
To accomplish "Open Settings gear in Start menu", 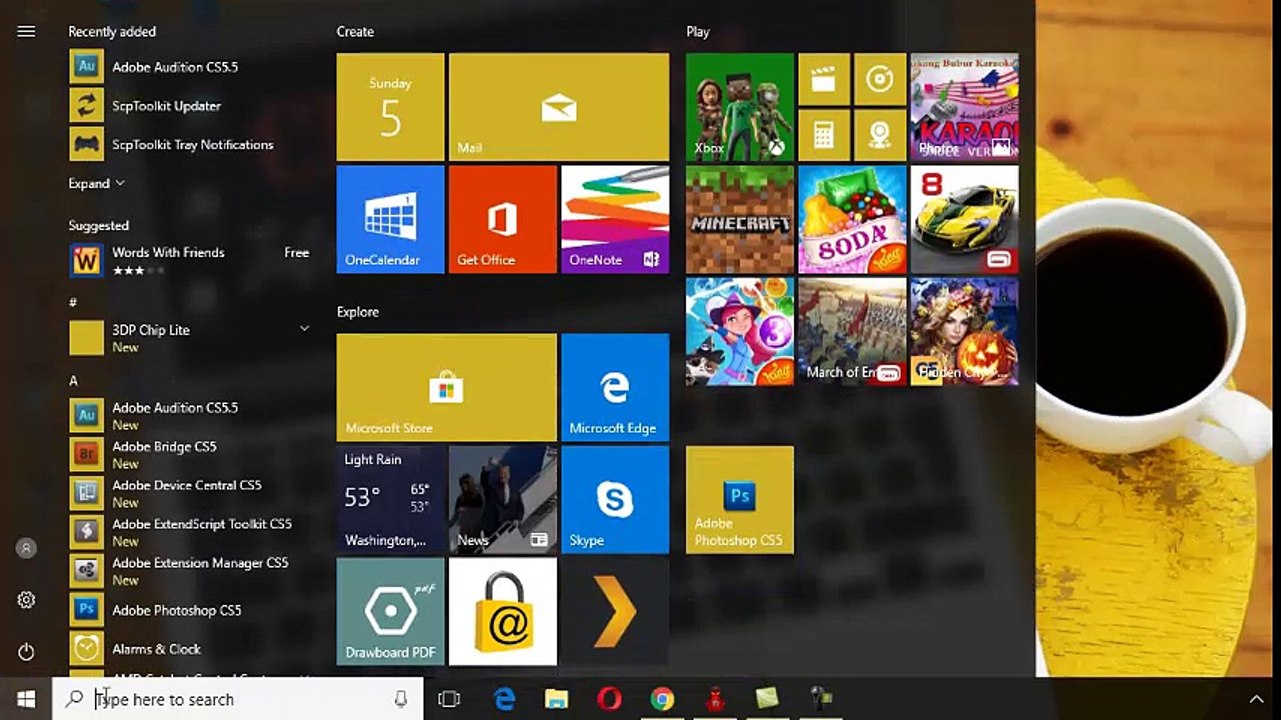I will (26, 600).
